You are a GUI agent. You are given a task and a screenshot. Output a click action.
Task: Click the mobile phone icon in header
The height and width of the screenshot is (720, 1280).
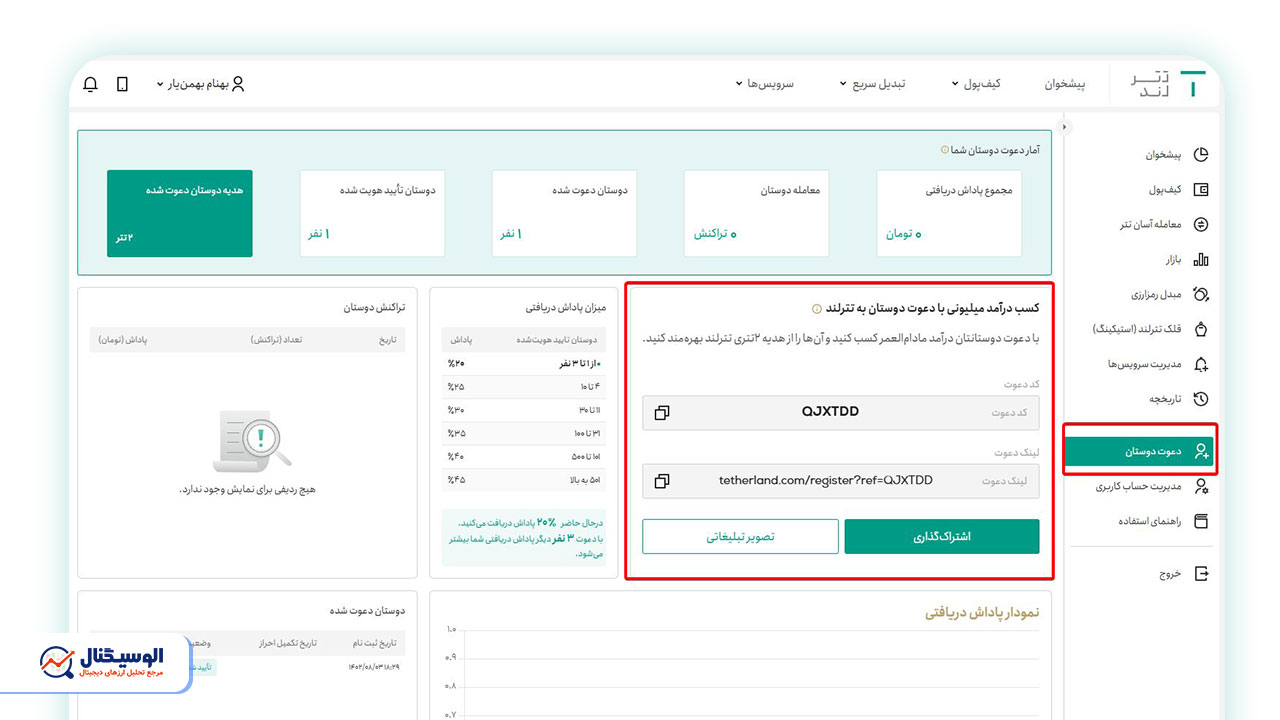122,84
